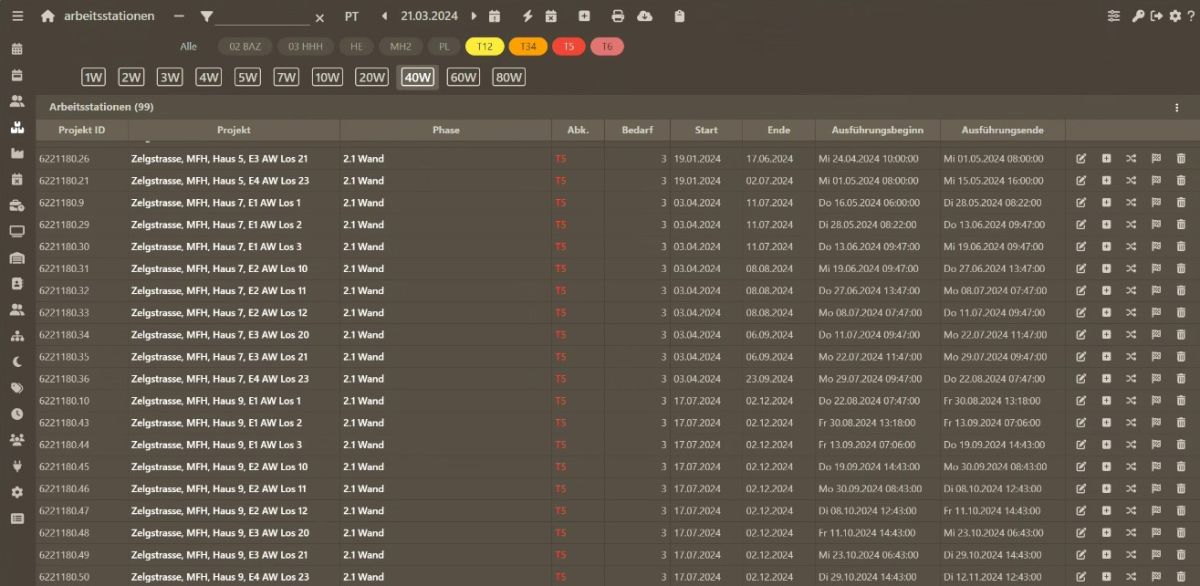The width and height of the screenshot is (1200, 586).
Task: Open the key icon at top right
Action: point(1138,15)
